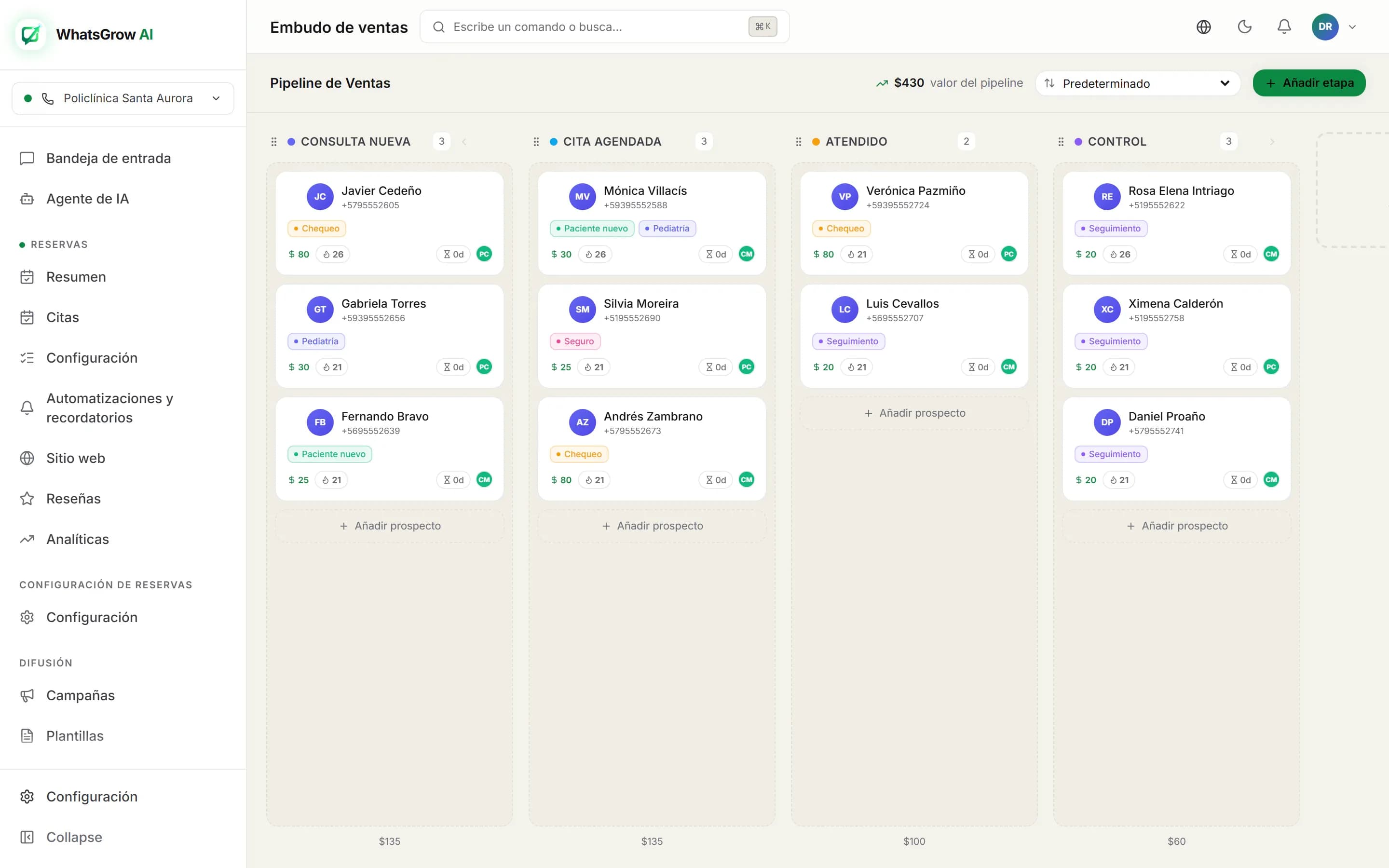
Task: Click the Collapse sidebar icon
Action: (x=27, y=837)
